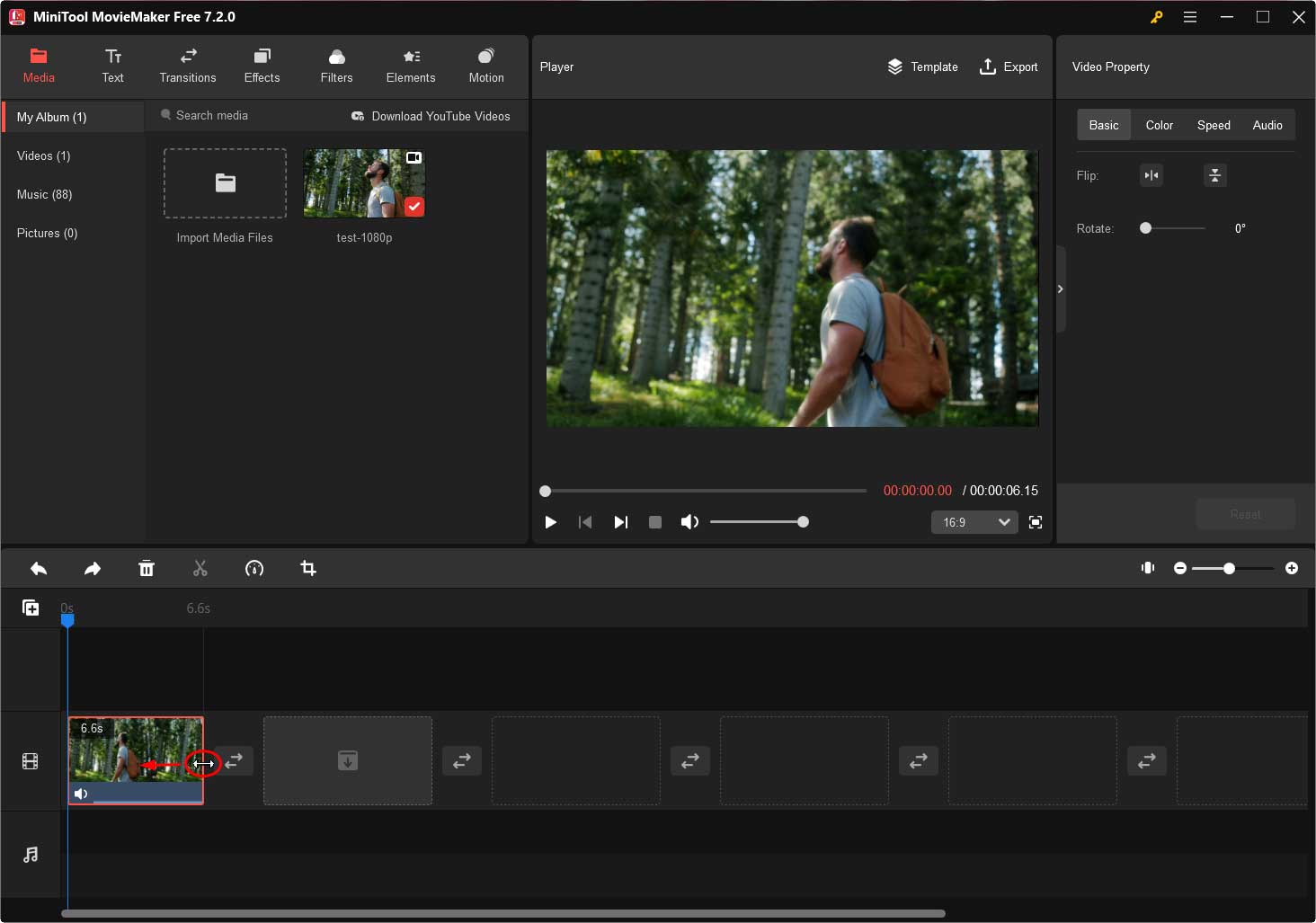Click the Rotate slider
The image size is (1316, 923).
click(1172, 228)
